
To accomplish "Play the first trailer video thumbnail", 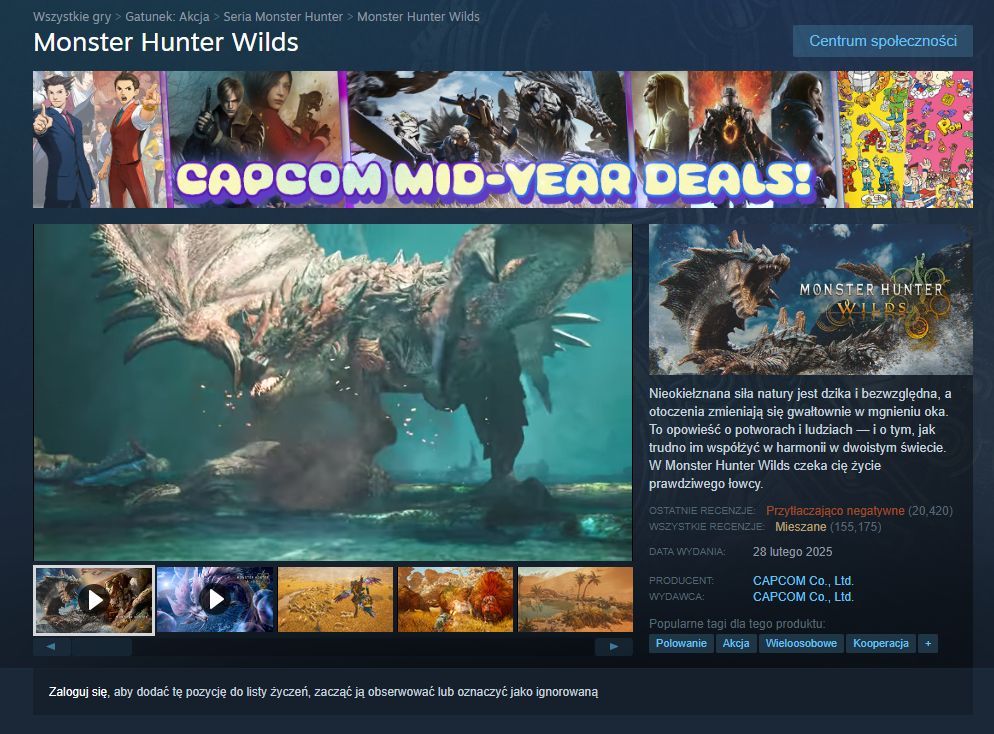I will coord(94,600).
